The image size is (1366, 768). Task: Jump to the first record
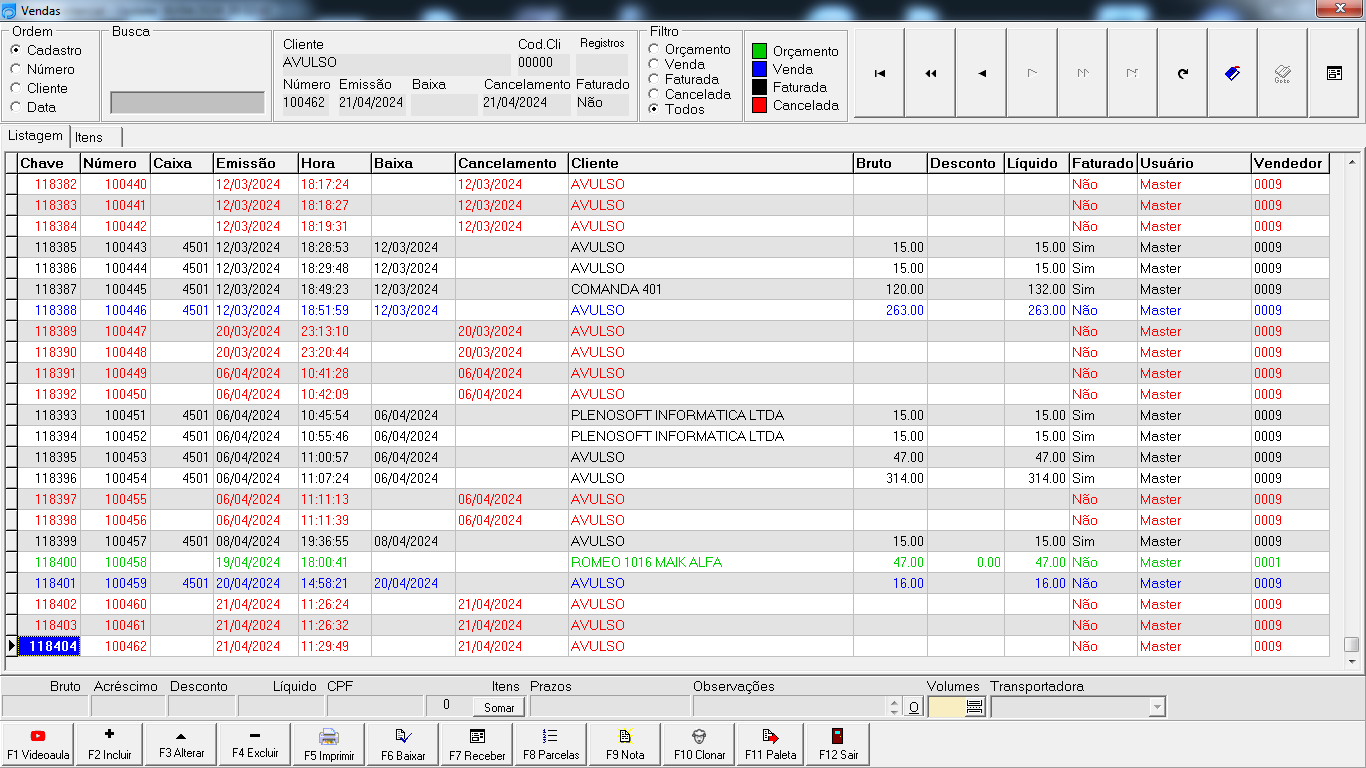pos(879,73)
